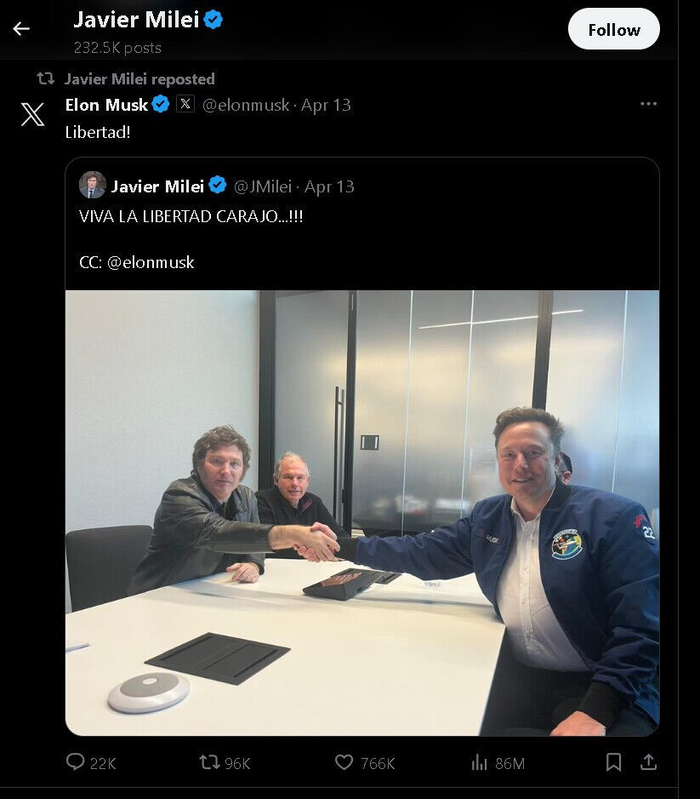Image resolution: width=700 pixels, height=799 pixels.
Task: Click the reply comment icon
Action: click(x=76, y=762)
